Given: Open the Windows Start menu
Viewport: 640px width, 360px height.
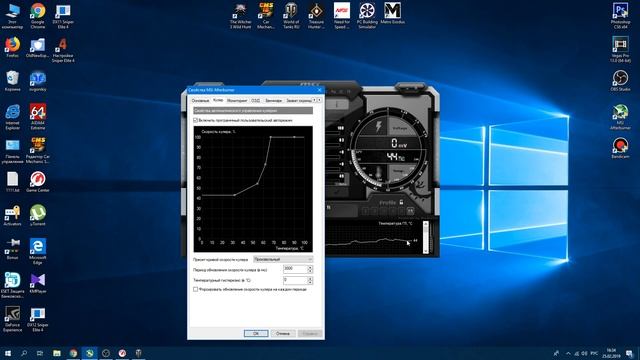Looking at the screenshot, I should 8,353.
